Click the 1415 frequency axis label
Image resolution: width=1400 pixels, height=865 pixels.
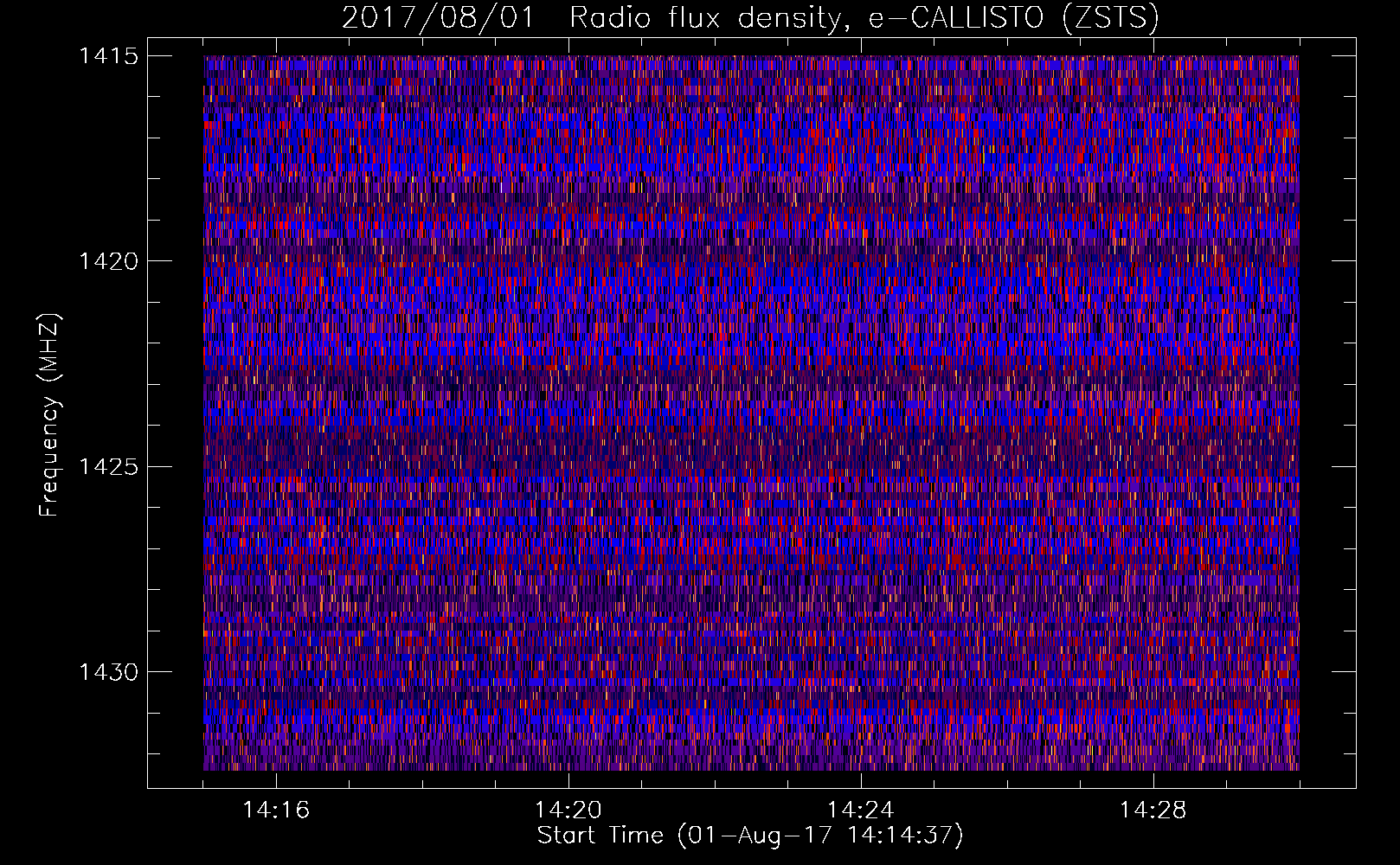(x=108, y=56)
